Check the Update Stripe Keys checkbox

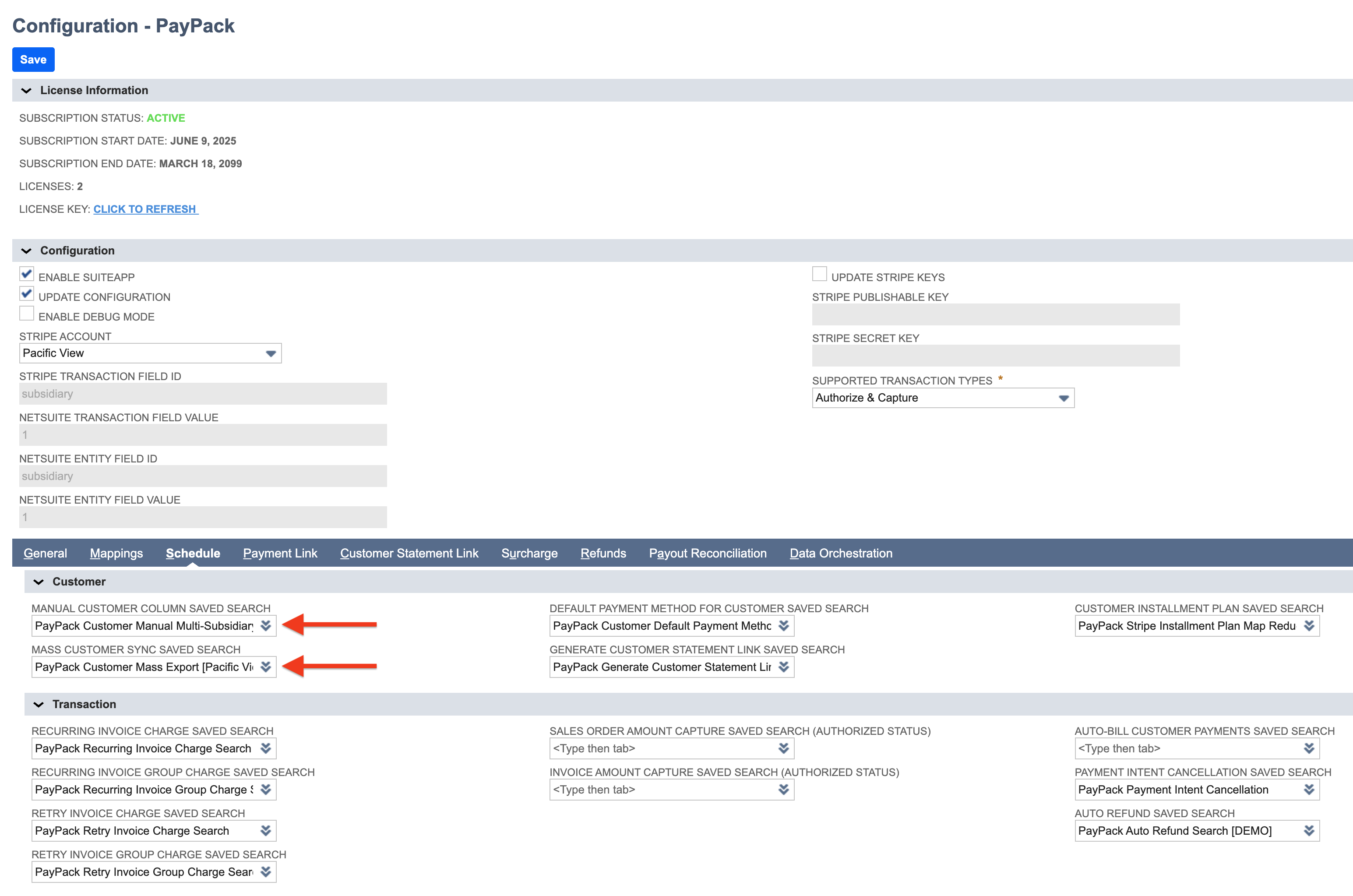(x=819, y=274)
